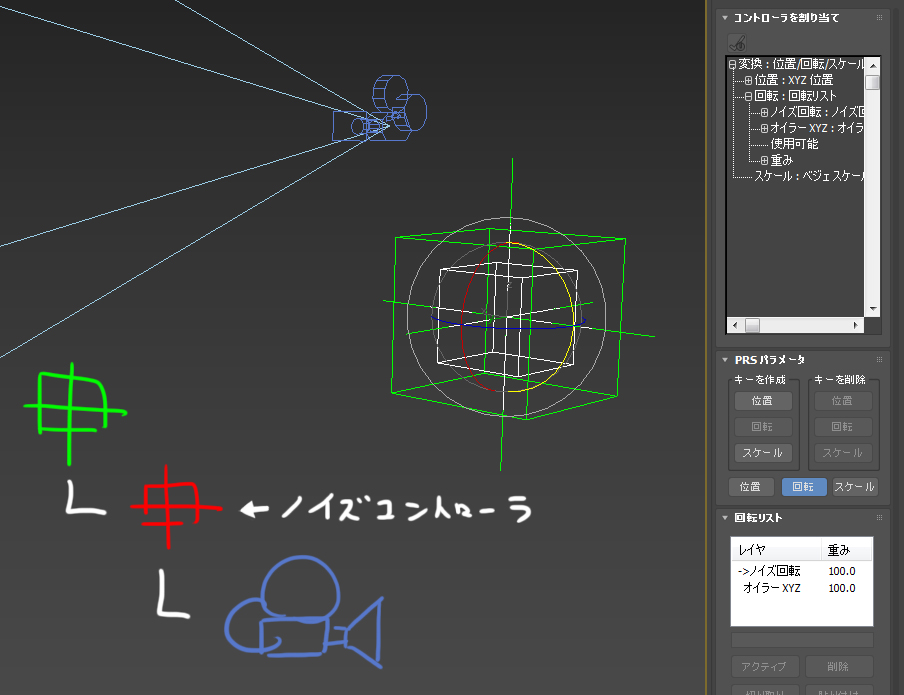Switch to the スケール PRS toggle at bottom row
The height and width of the screenshot is (695, 904).
pos(855,487)
